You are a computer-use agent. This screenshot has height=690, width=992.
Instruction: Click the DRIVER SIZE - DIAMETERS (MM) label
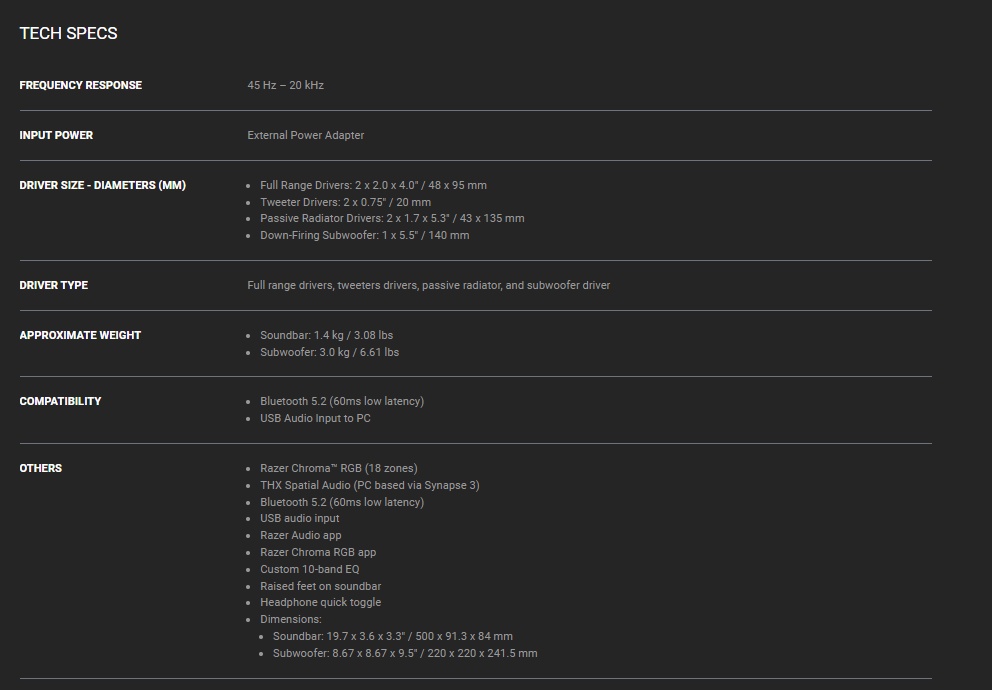point(102,185)
